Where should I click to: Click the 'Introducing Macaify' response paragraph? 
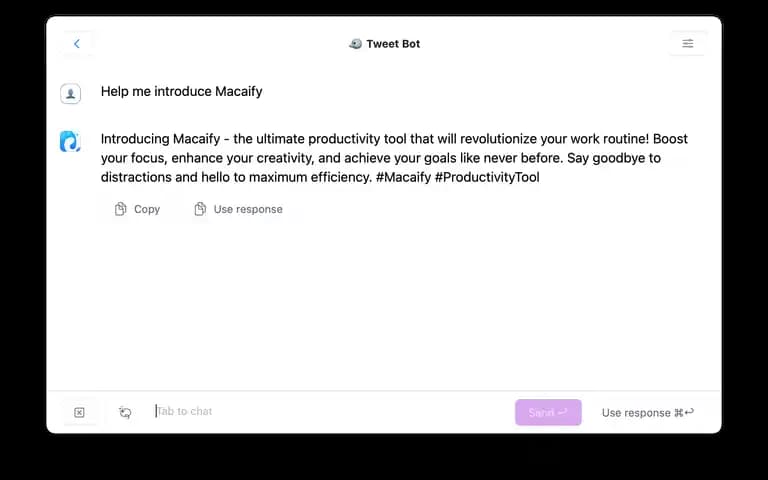(394, 158)
